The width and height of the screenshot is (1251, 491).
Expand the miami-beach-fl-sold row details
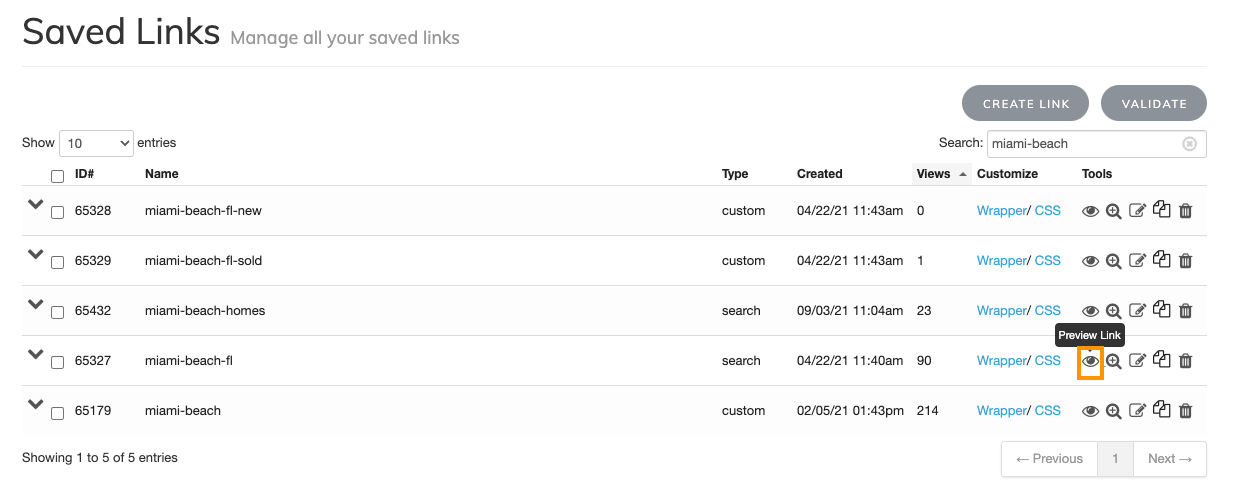coord(36,255)
